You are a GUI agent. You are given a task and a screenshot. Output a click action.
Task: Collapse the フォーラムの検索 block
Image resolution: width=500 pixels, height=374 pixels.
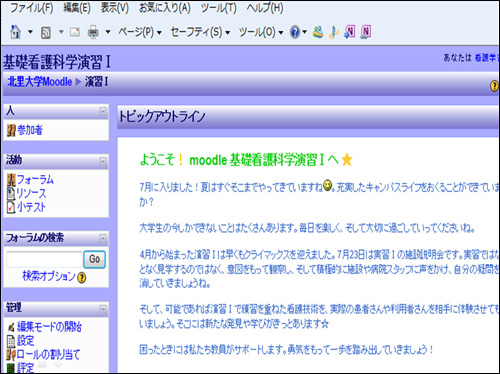[103, 238]
